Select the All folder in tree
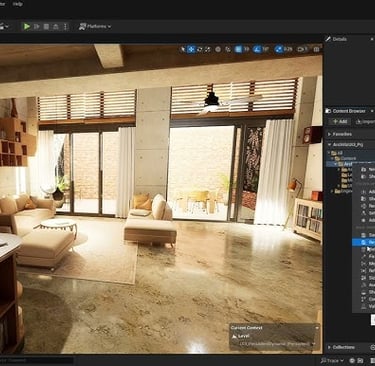375x366 pixels. [x=337, y=153]
